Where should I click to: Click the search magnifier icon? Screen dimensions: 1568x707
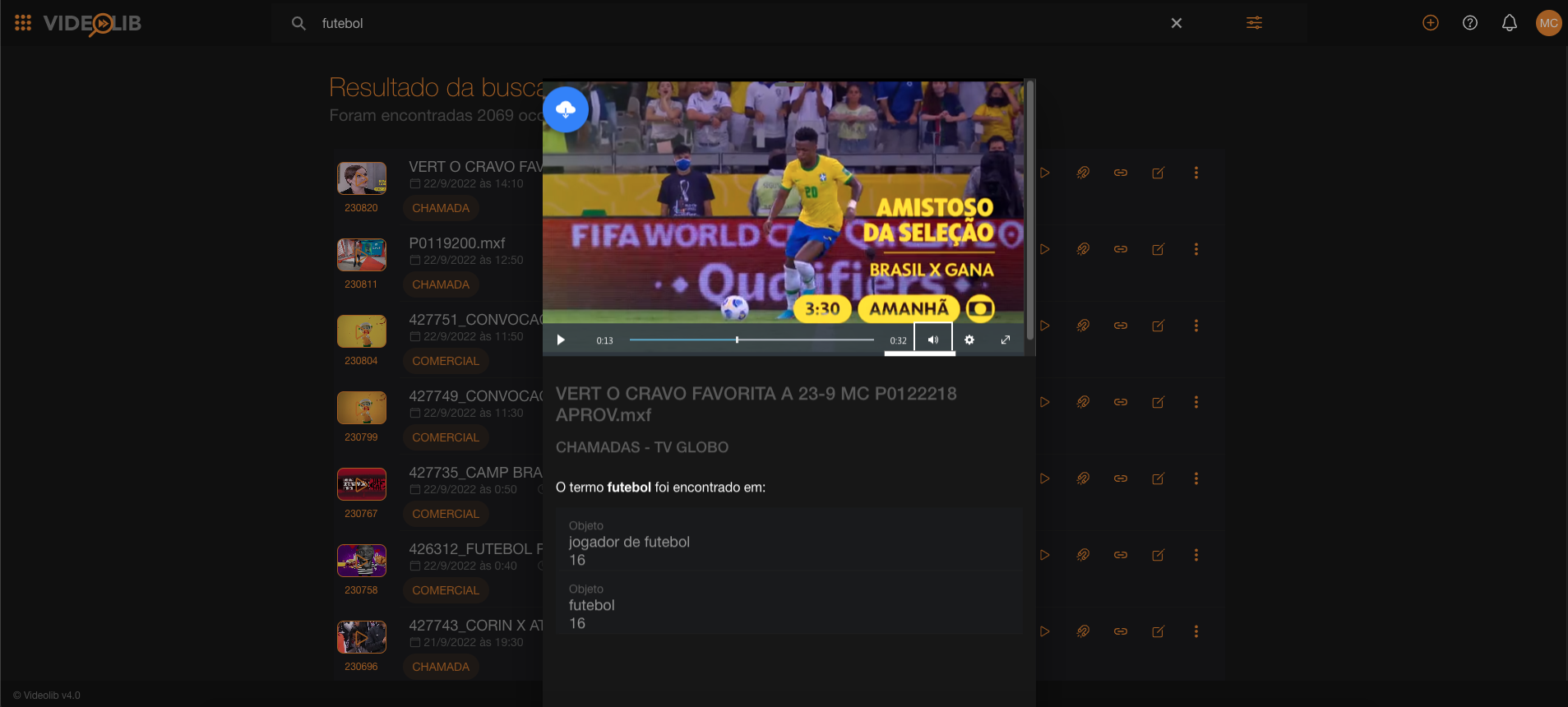coord(298,23)
